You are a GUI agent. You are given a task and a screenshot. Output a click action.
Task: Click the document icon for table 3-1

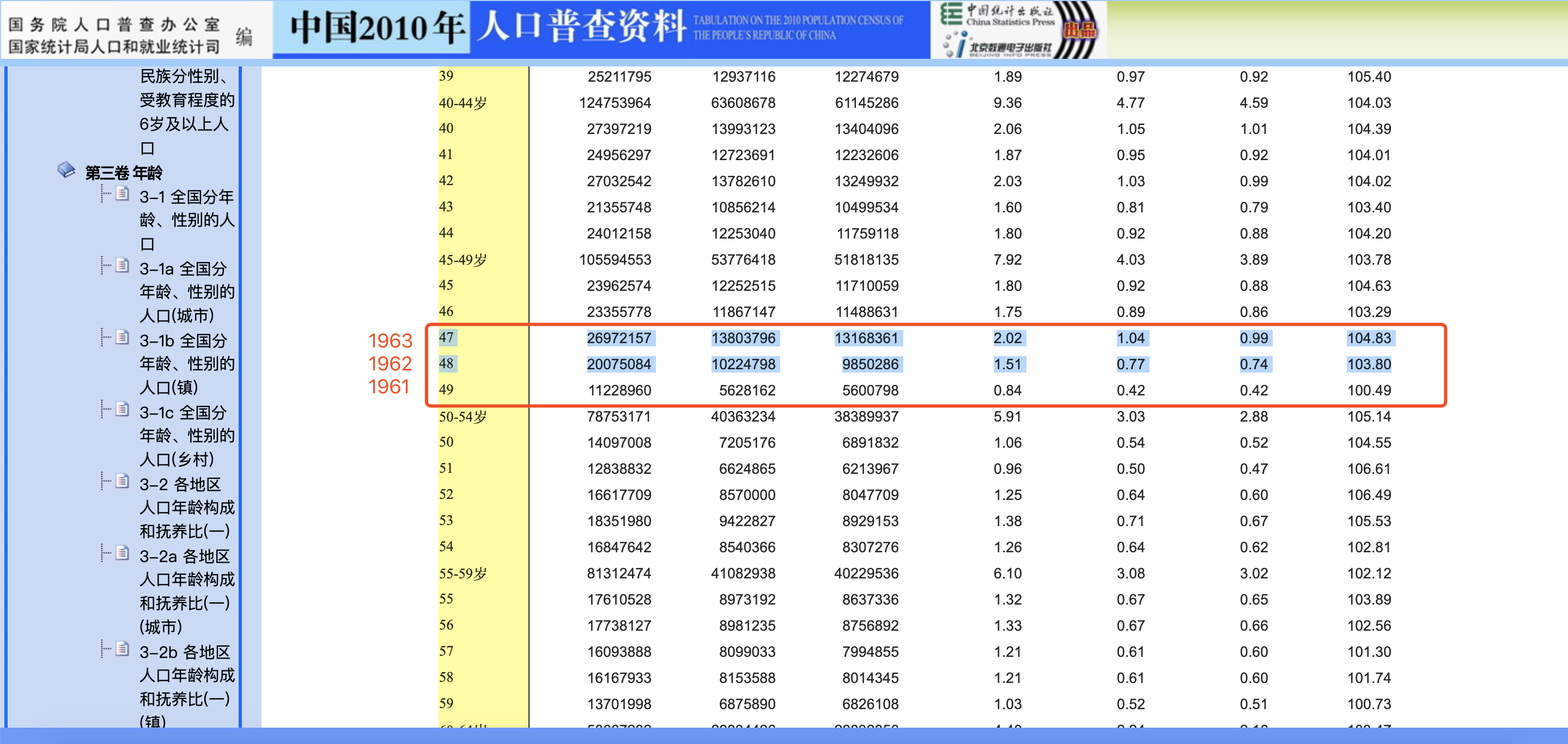point(123,194)
